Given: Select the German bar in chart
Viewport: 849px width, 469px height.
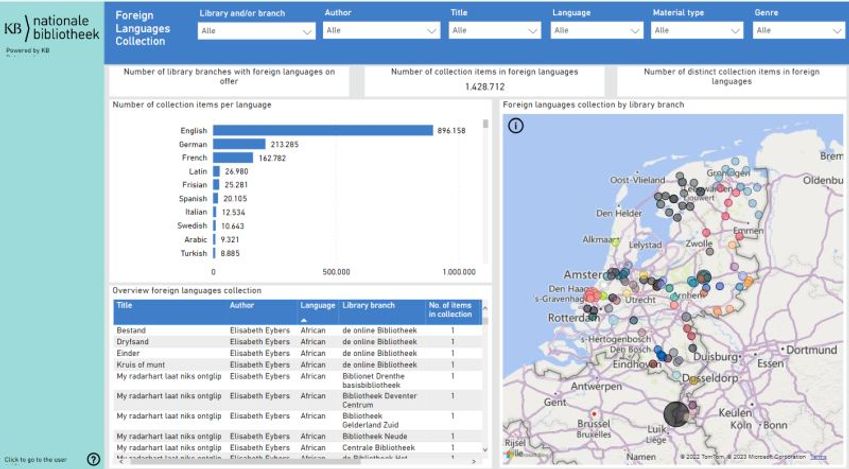Looking at the screenshot, I should pyautogui.click(x=239, y=144).
